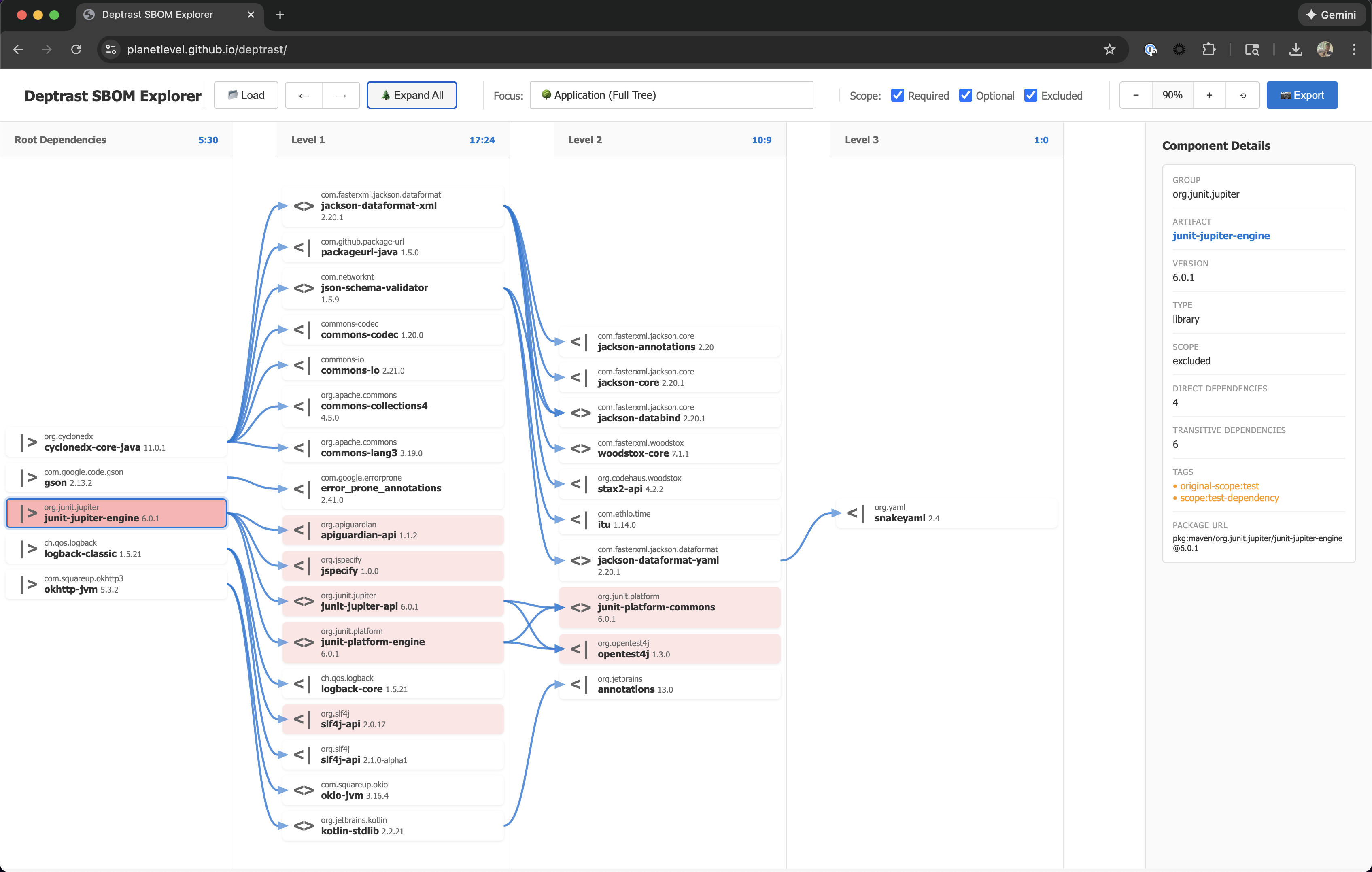Image resolution: width=1372 pixels, height=872 pixels.
Task: Click the <> icon on junit-platform-engine
Action: coord(303,642)
